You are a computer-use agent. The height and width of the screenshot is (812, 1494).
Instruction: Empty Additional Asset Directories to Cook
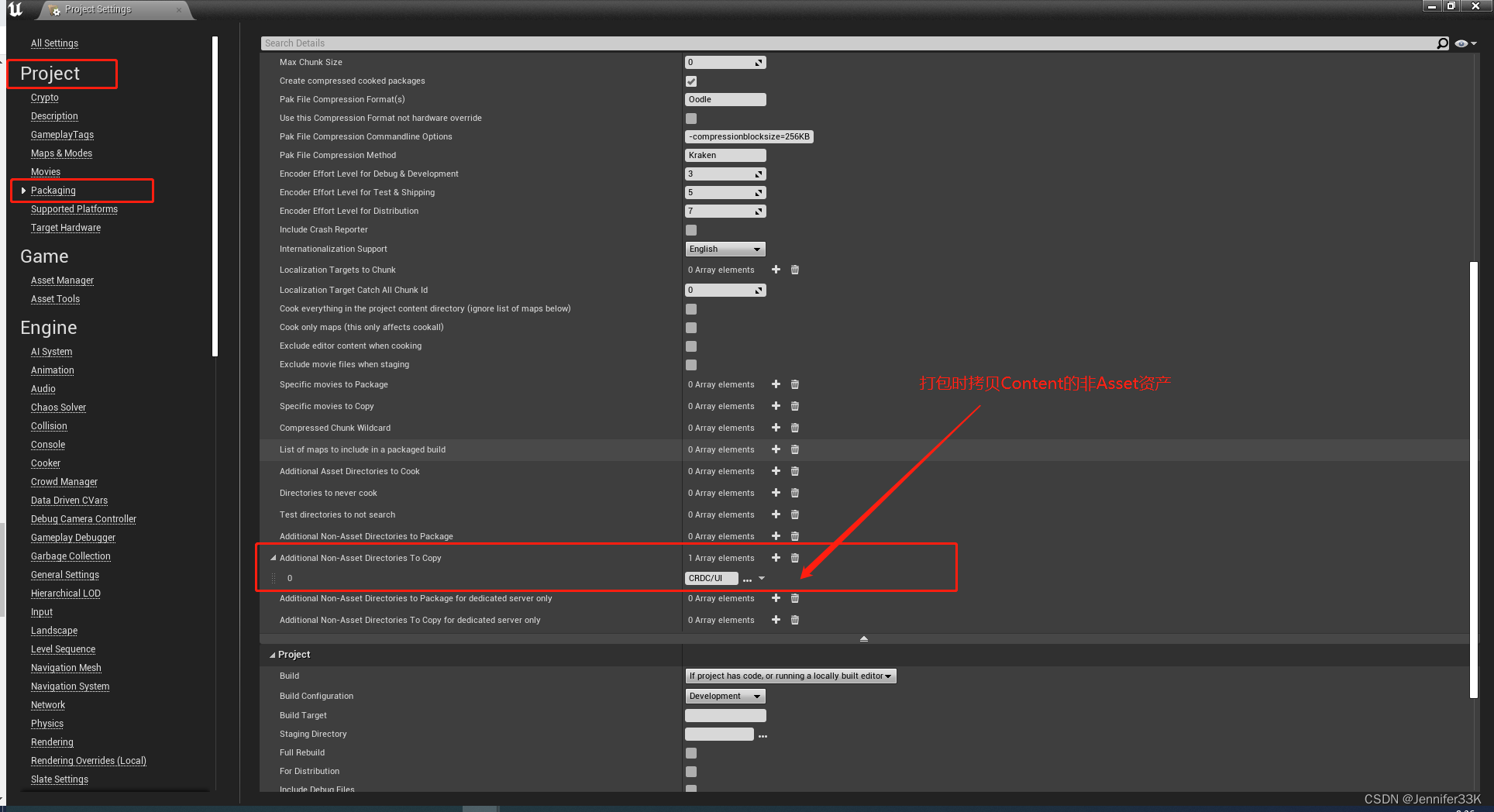(794, 471)
